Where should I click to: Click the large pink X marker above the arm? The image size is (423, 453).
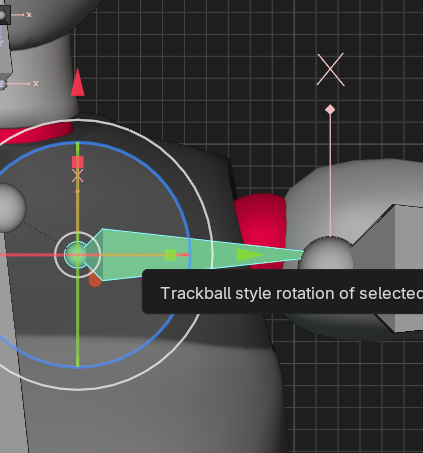point(330,70)
